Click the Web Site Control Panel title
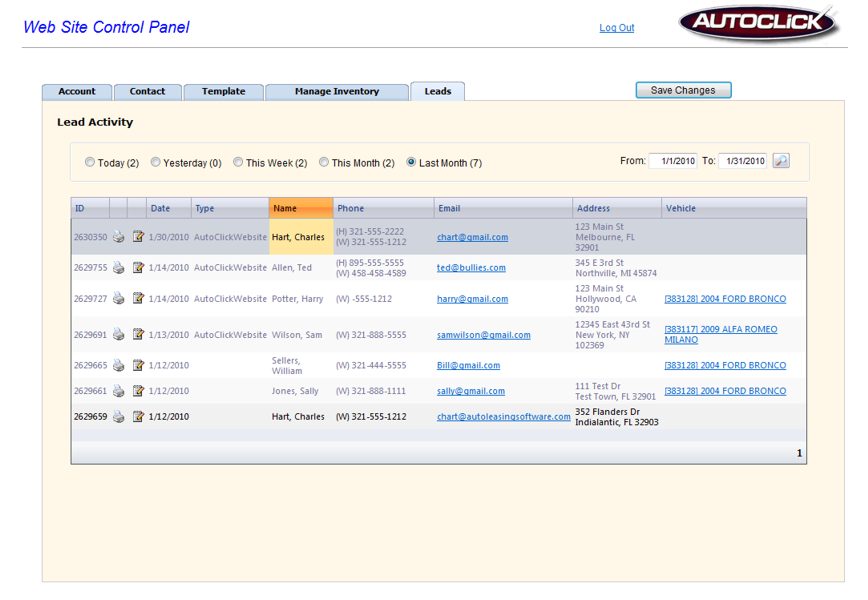 pos(106,27)
